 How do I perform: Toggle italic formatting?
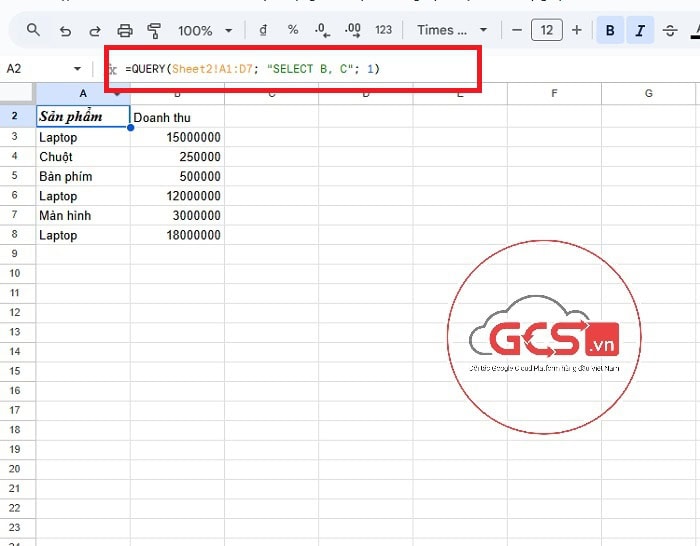tap(640, 30)
